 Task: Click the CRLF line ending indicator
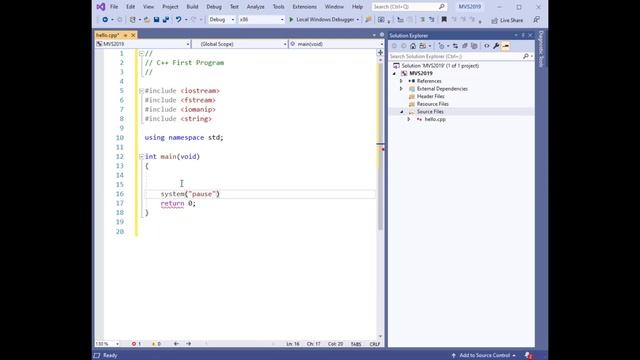click(375, 344)
